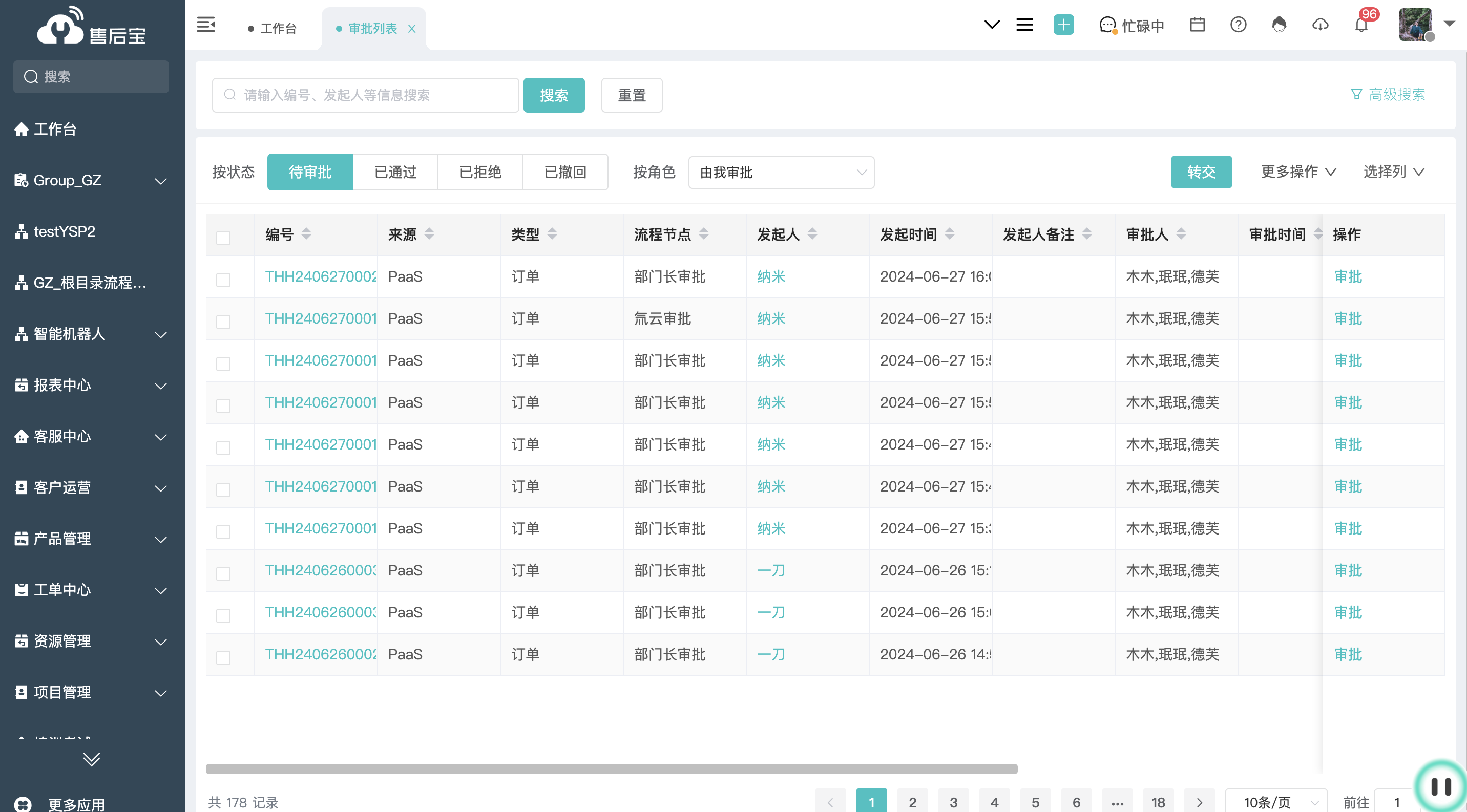Check the row with 氚云审批 node
This screenshot has height=812, width=1467.
(x=223, y=322)
